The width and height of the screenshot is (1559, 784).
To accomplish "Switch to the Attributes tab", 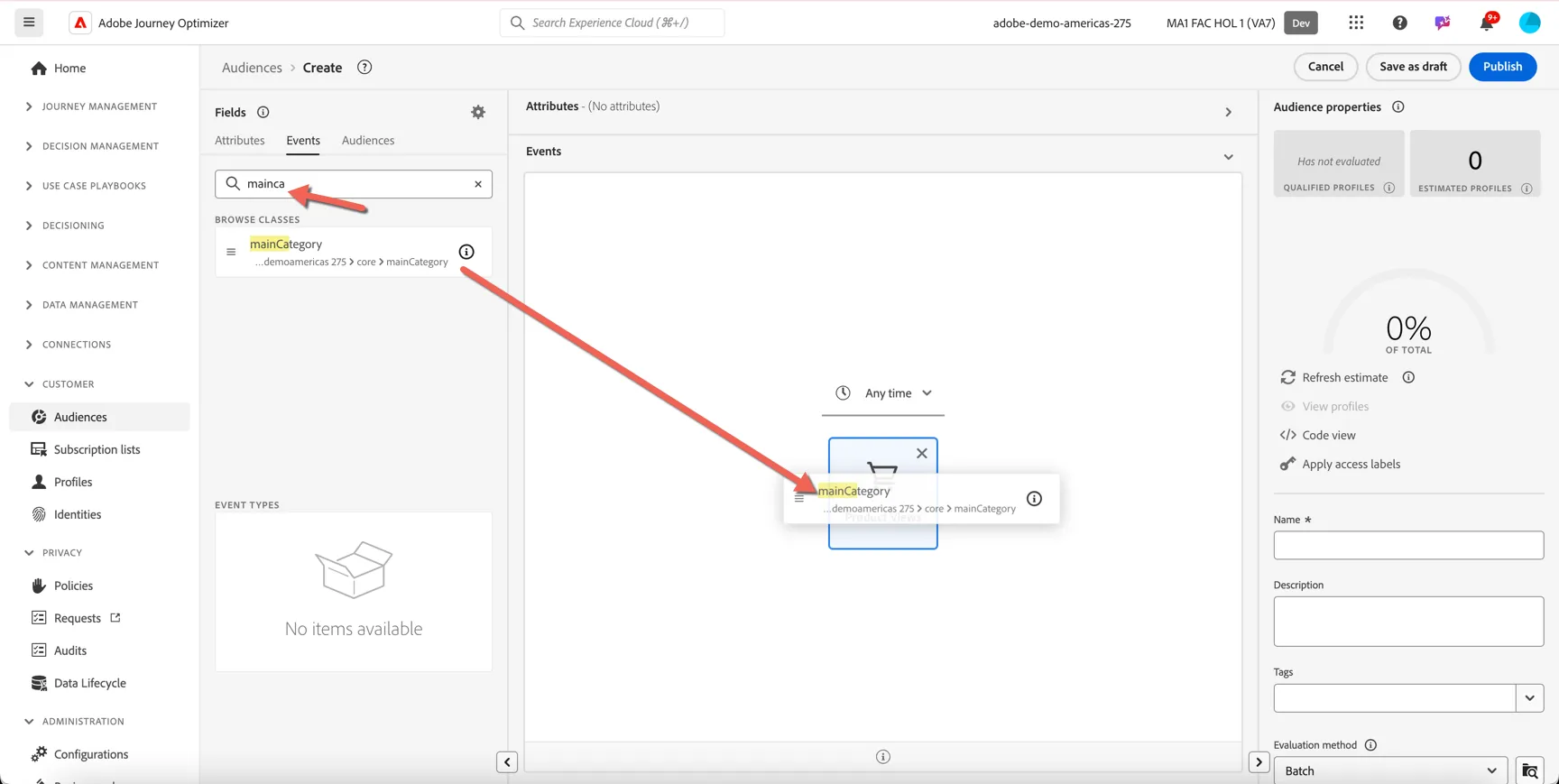I will click(x=240, y=141).
